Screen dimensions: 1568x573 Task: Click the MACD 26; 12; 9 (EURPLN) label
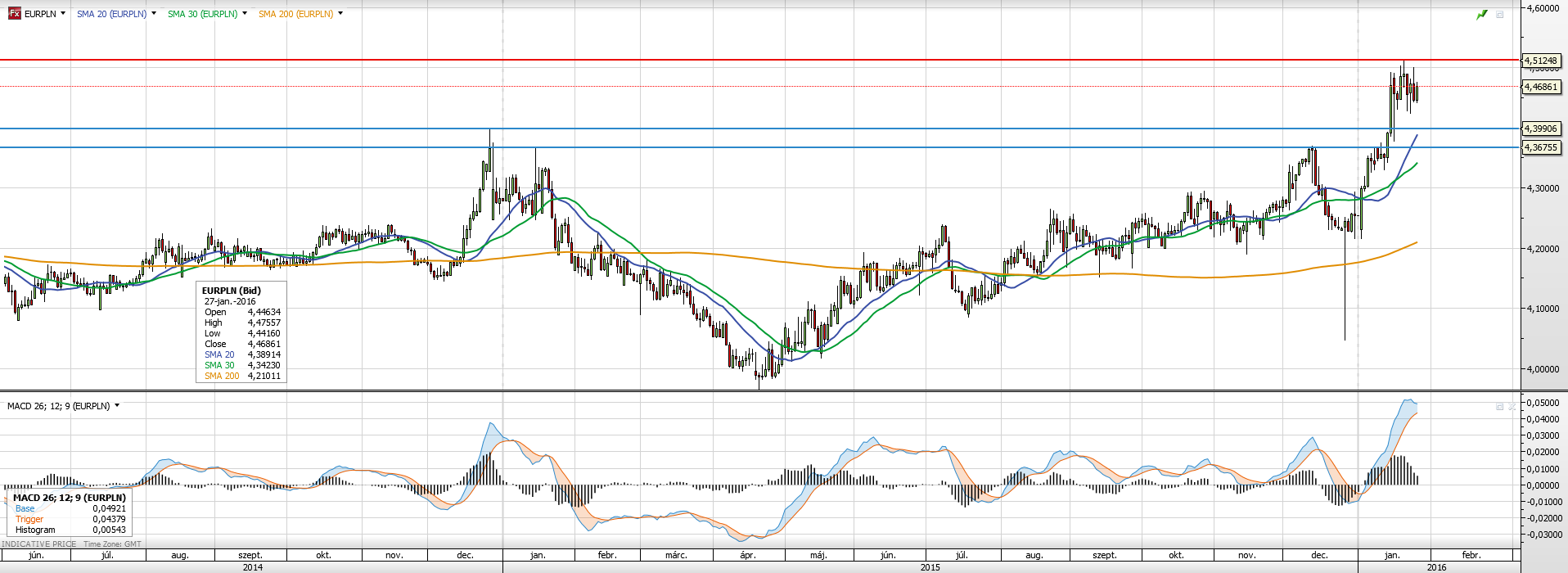[58, 406]
